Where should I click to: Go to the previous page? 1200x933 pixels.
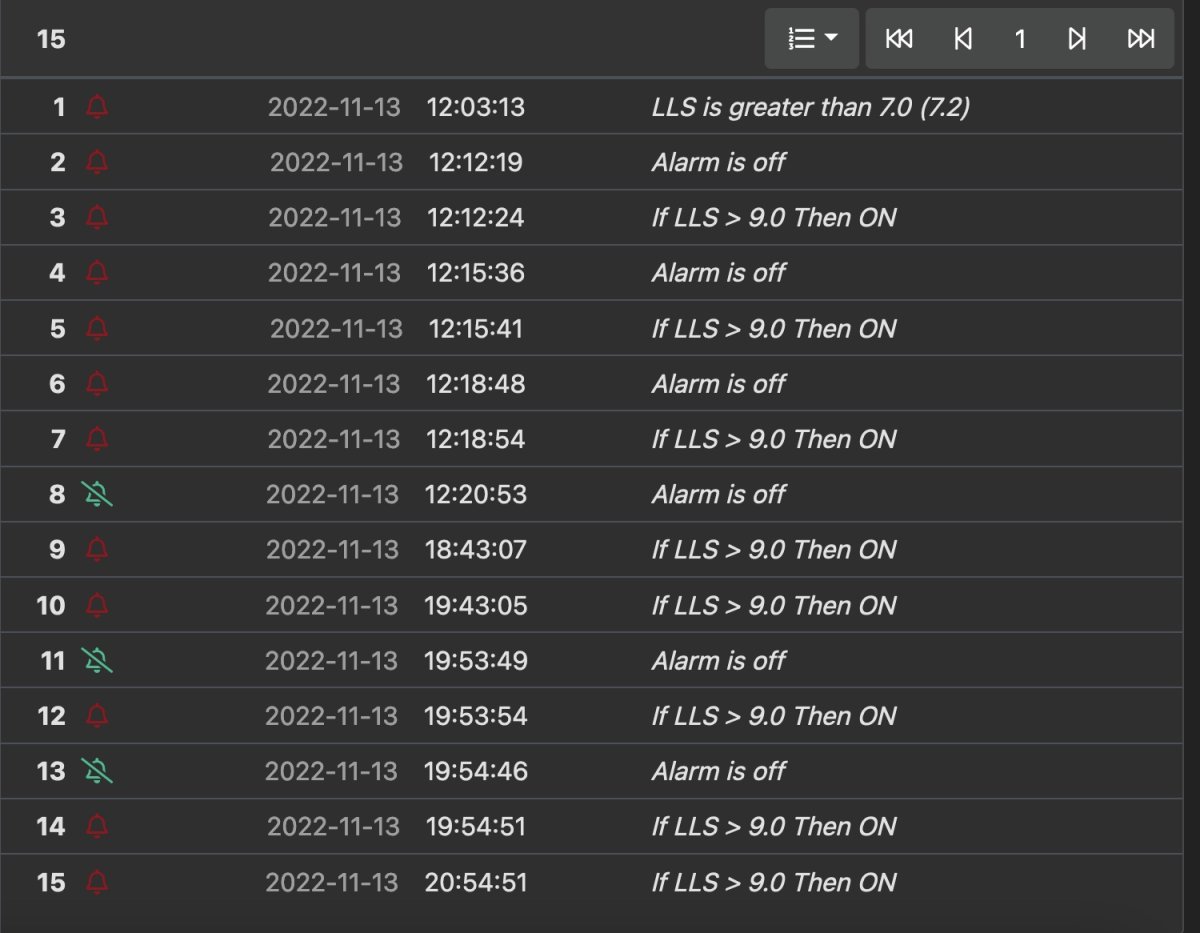point(962,39)
